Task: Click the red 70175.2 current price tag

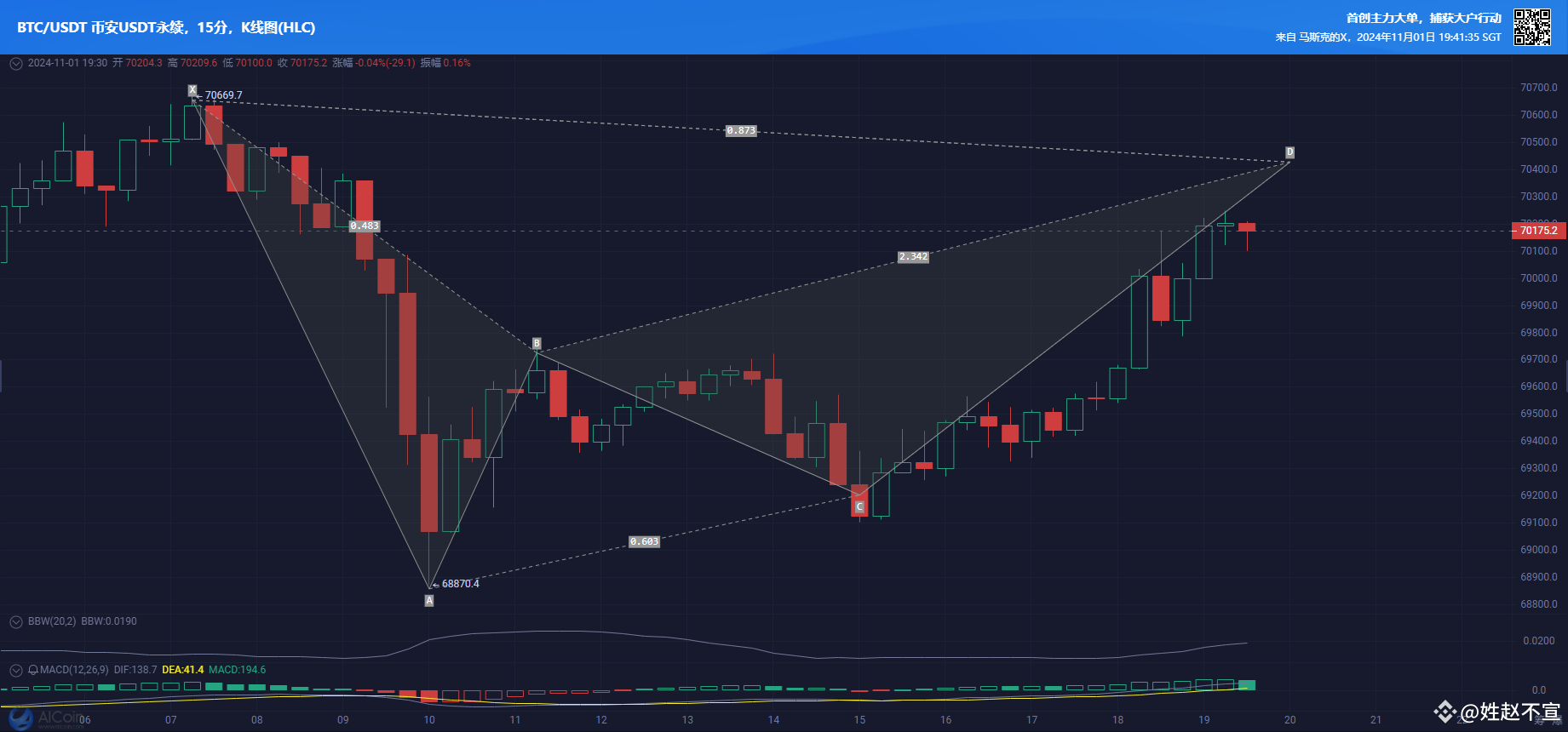Action: point(1538,231)
